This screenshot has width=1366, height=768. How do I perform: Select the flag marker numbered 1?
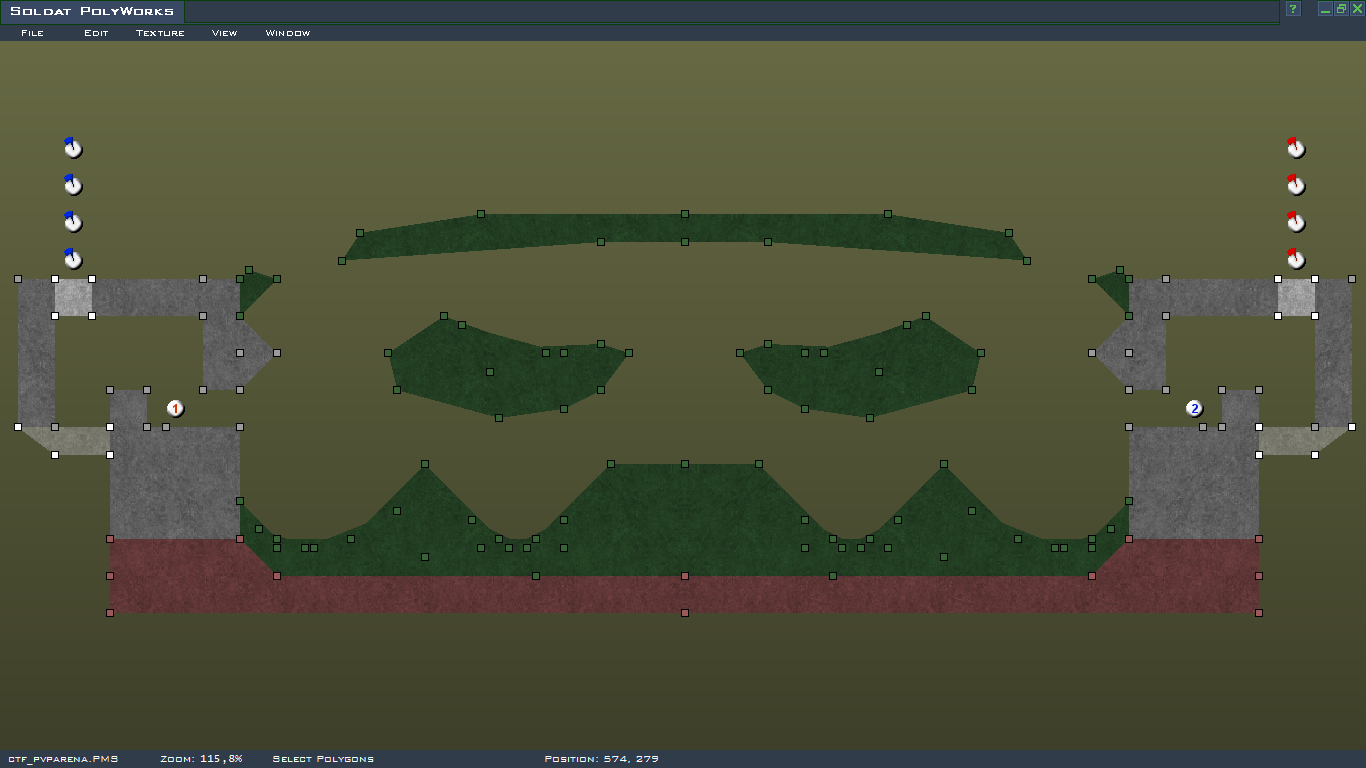tap(175, 408)
